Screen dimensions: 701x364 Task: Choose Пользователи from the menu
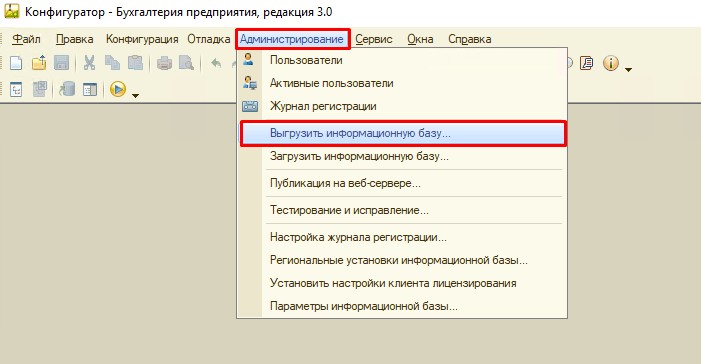tap(402, 60)
